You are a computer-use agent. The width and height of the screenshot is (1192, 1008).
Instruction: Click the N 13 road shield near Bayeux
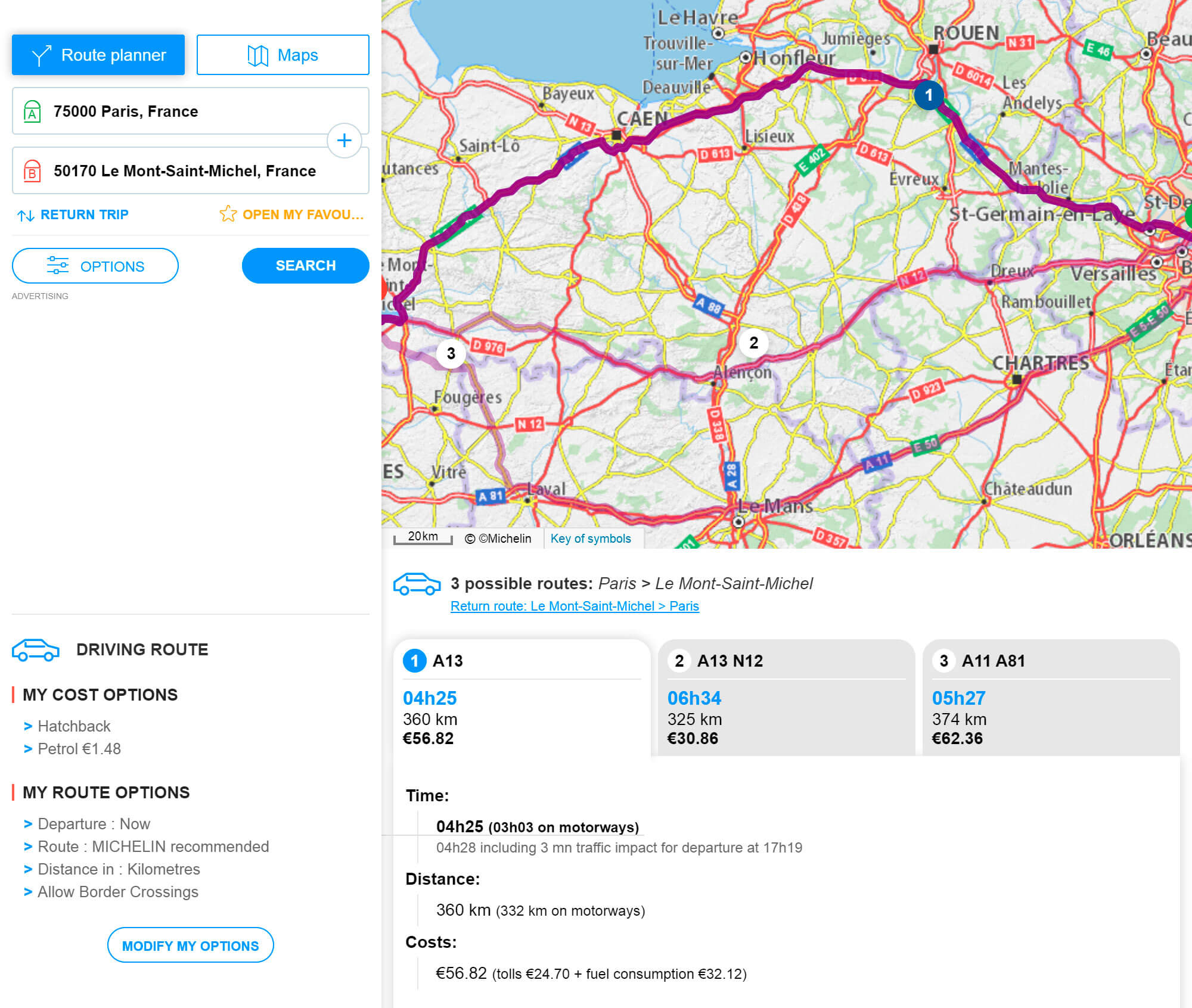click(580, 123)
